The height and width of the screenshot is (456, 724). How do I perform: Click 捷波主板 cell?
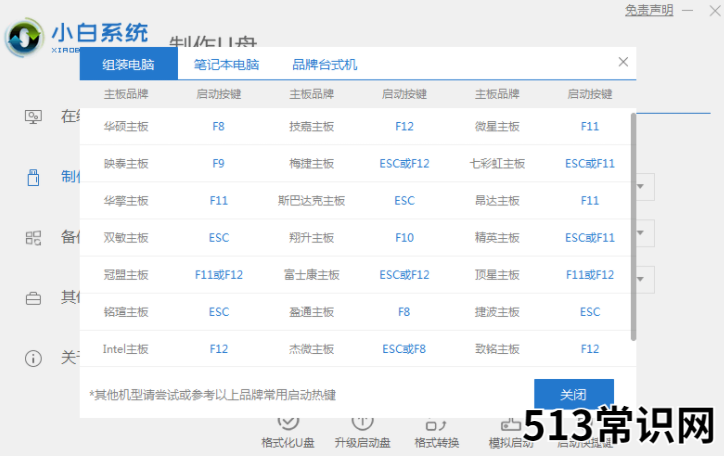coord(497,312)
